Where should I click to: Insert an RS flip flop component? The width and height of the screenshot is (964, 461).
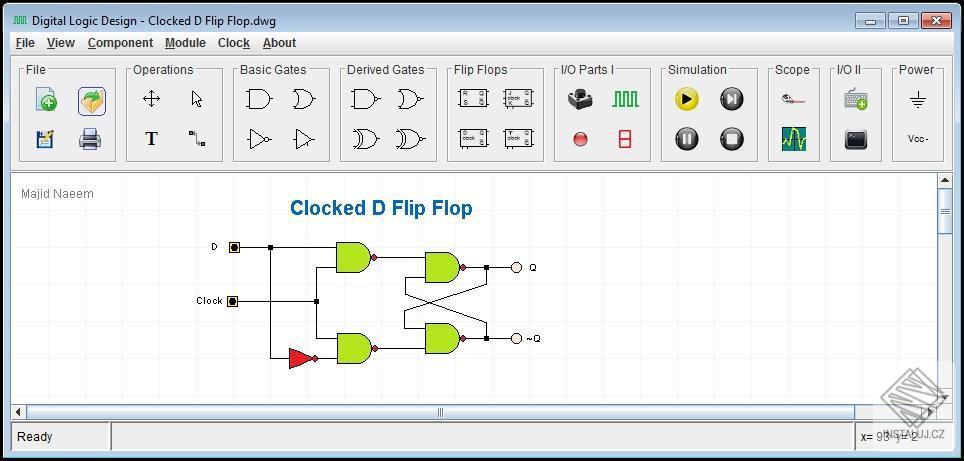point(473,98)
